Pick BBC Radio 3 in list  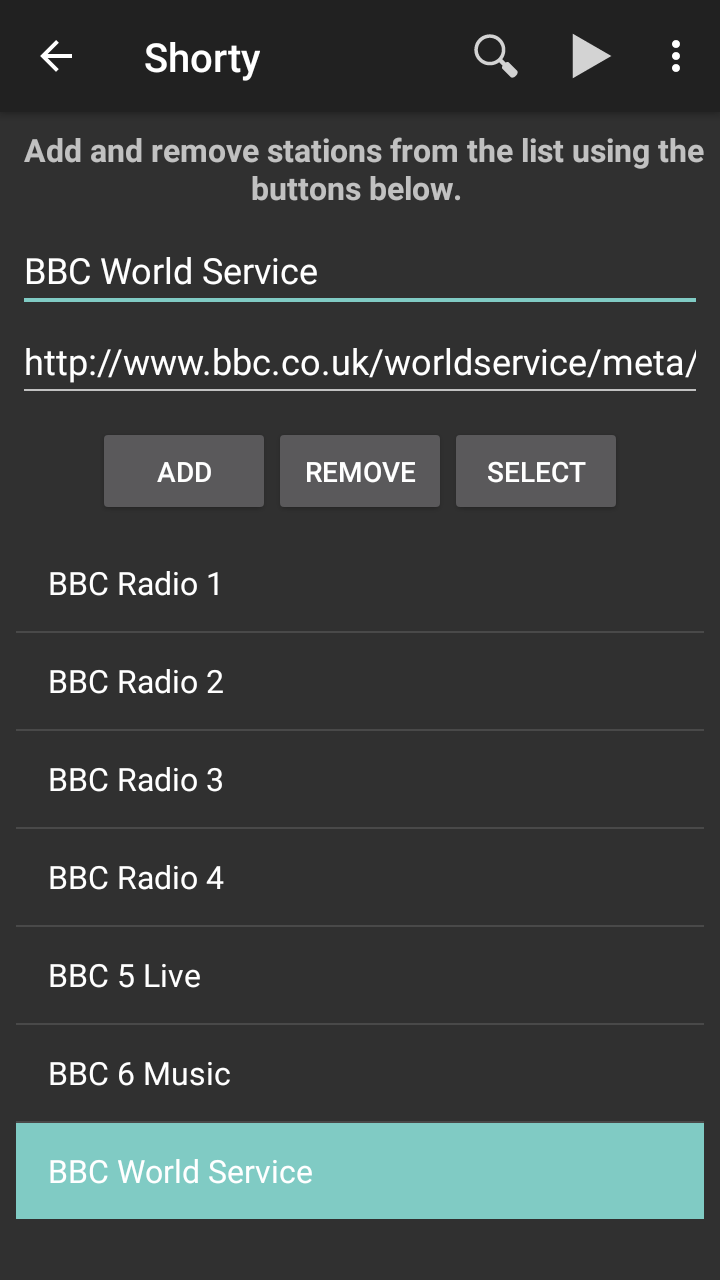(x=360, y=780)
